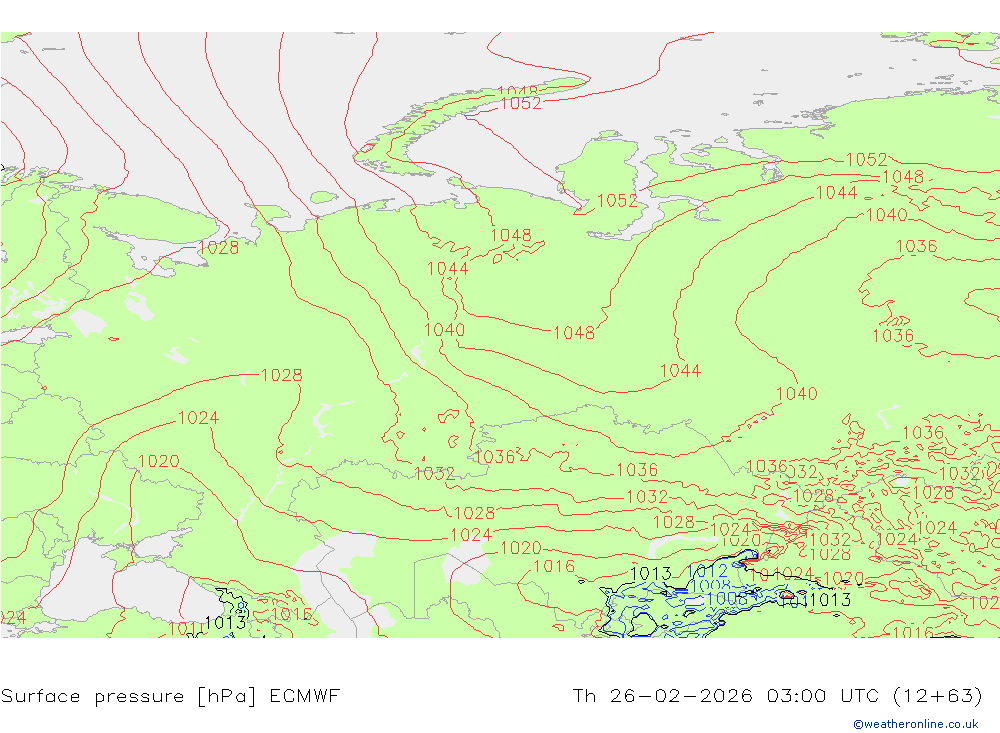Open the ©weatheronline.co.uk link
The height and width of the screenshot is (733, 1000).
[x=916, y=724]
